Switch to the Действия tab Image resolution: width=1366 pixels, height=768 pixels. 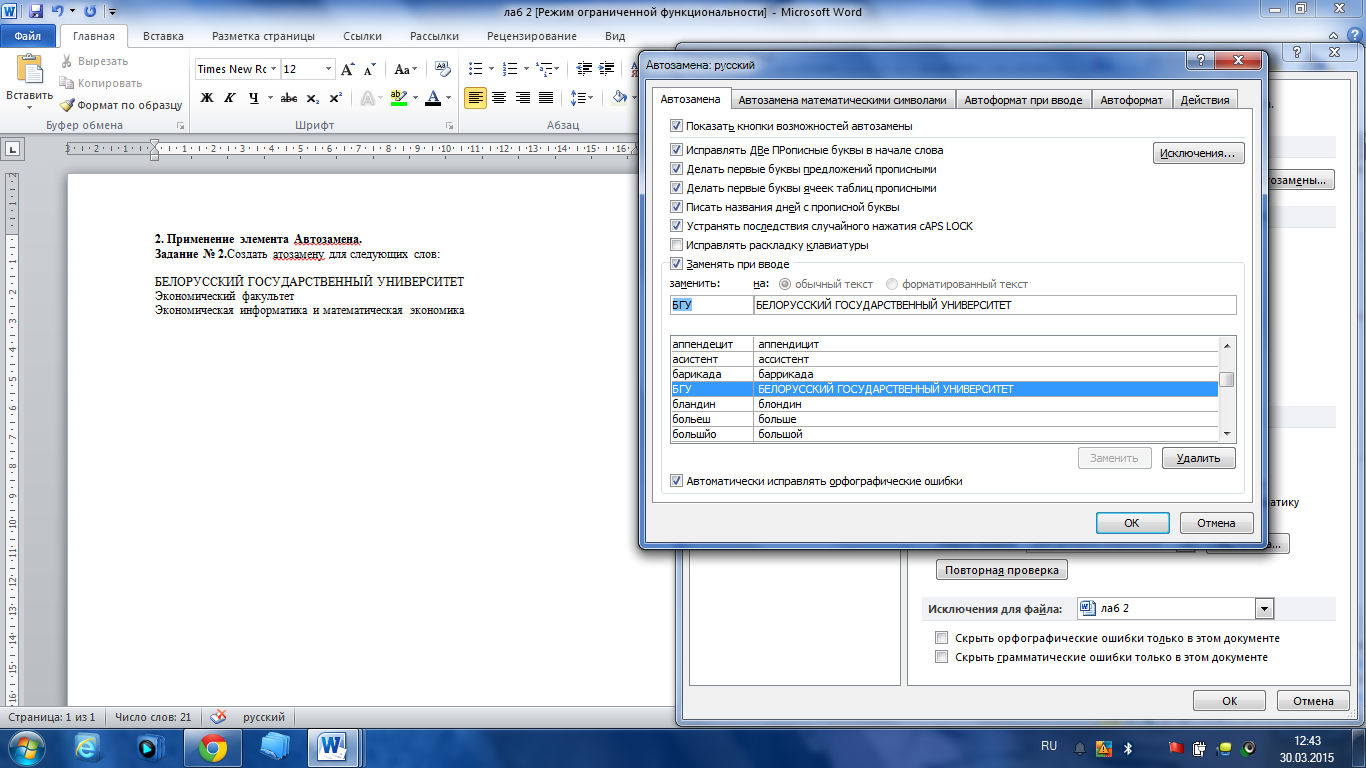(1205, 100)
